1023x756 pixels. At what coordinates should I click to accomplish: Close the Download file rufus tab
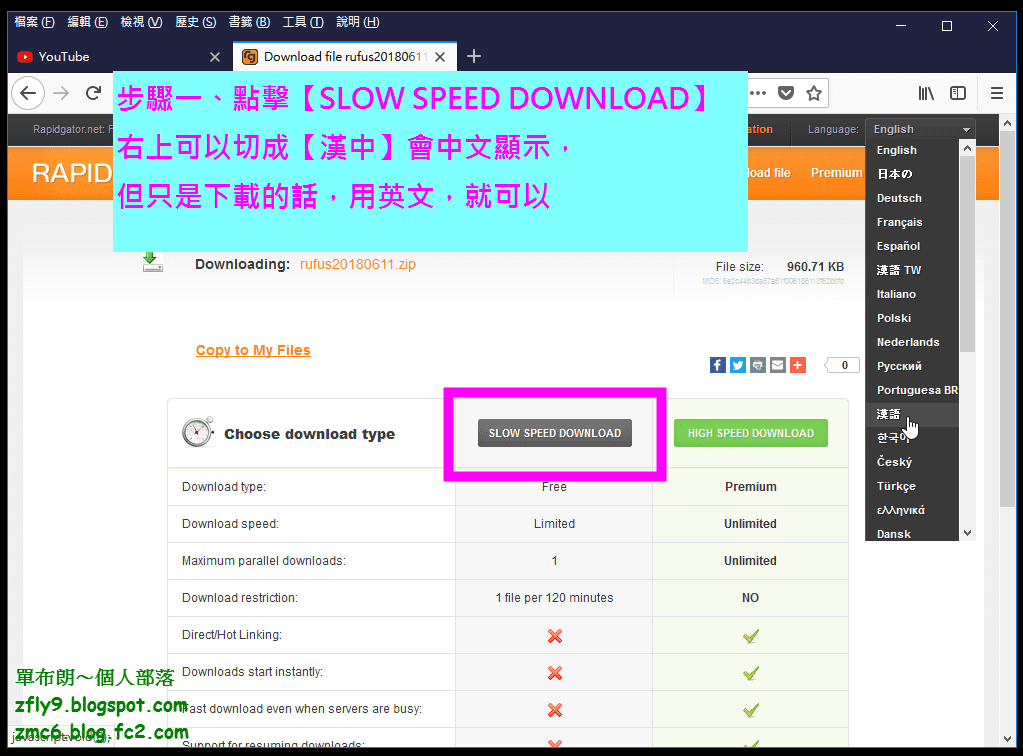(x=440, y=57)
